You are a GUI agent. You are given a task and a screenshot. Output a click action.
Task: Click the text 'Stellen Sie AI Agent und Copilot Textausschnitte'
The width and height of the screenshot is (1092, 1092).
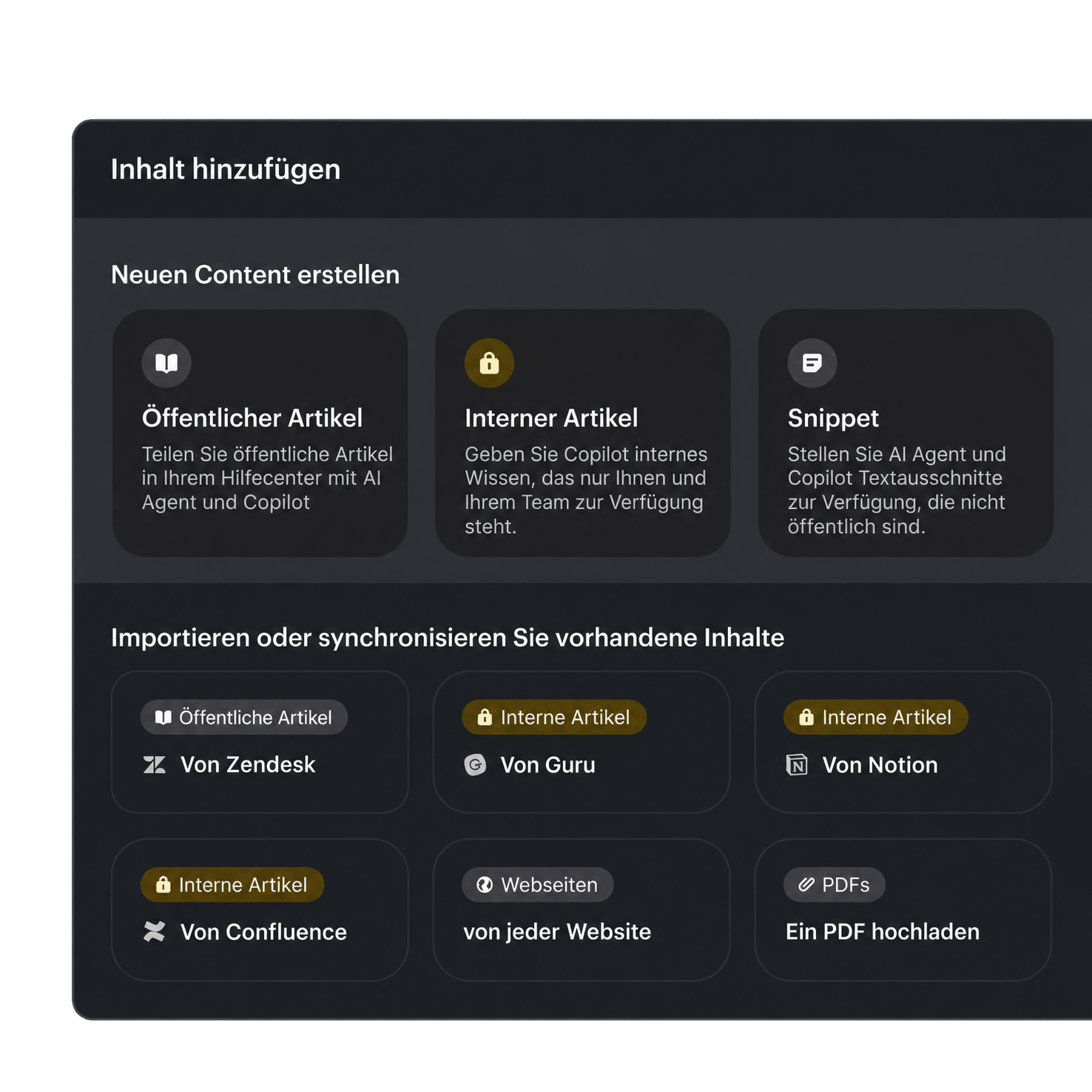pyautogui.click(x=897, y=466)
